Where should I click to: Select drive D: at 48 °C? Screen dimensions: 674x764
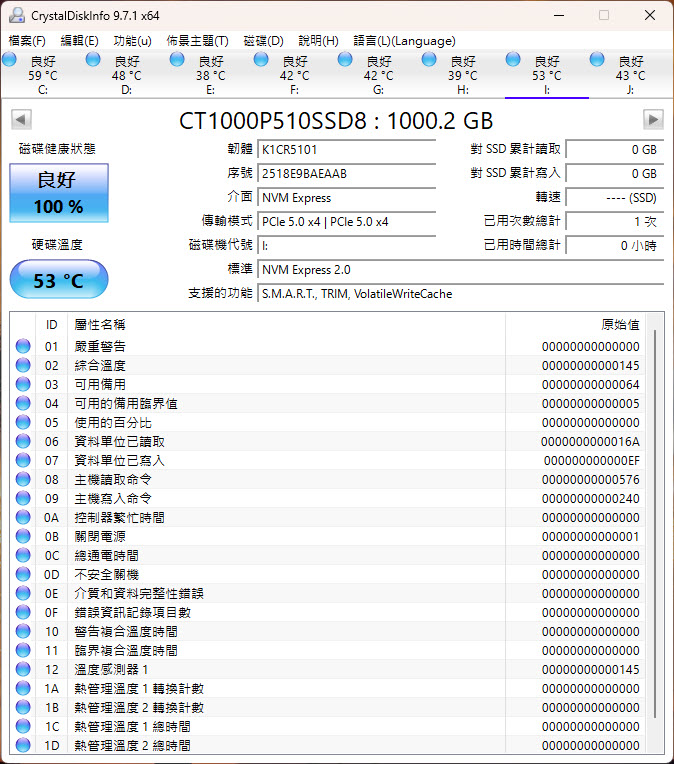click(126, 75)
